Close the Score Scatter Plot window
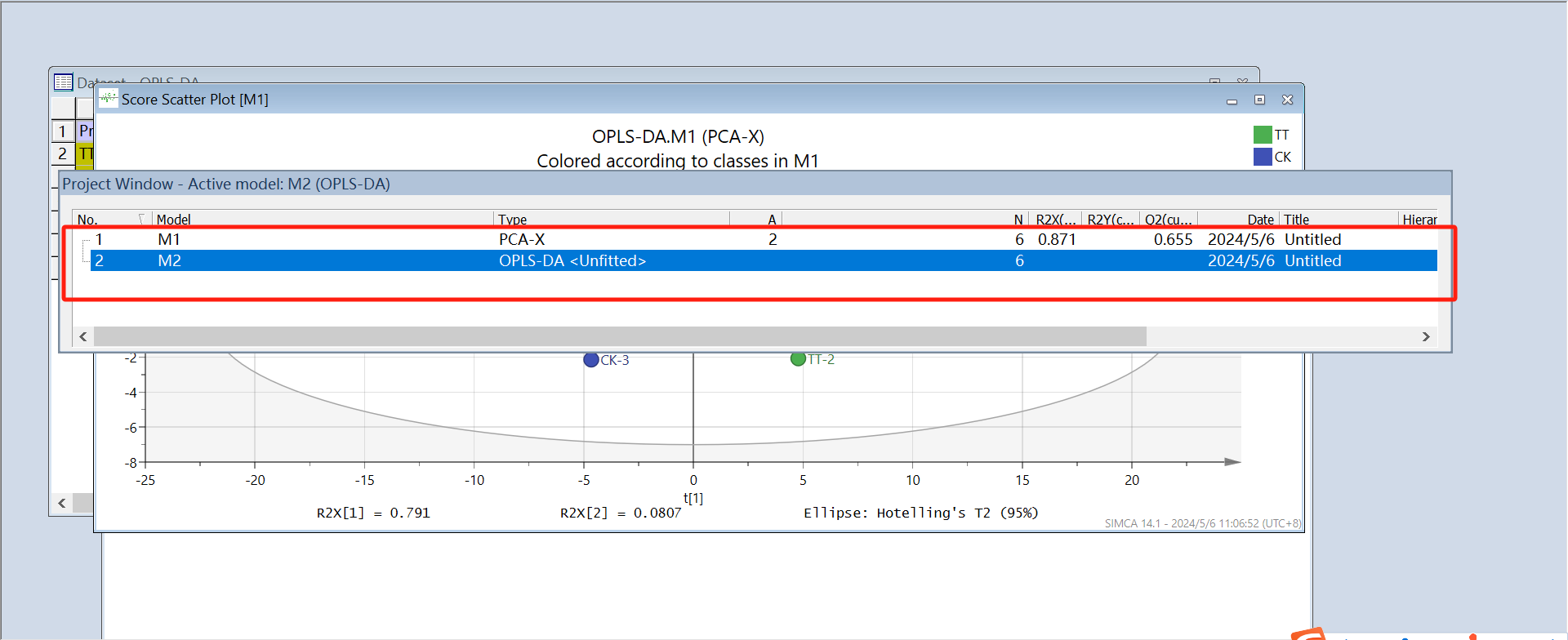The height and width of the screenshot is (640, 1568). tap(1287, 100)
